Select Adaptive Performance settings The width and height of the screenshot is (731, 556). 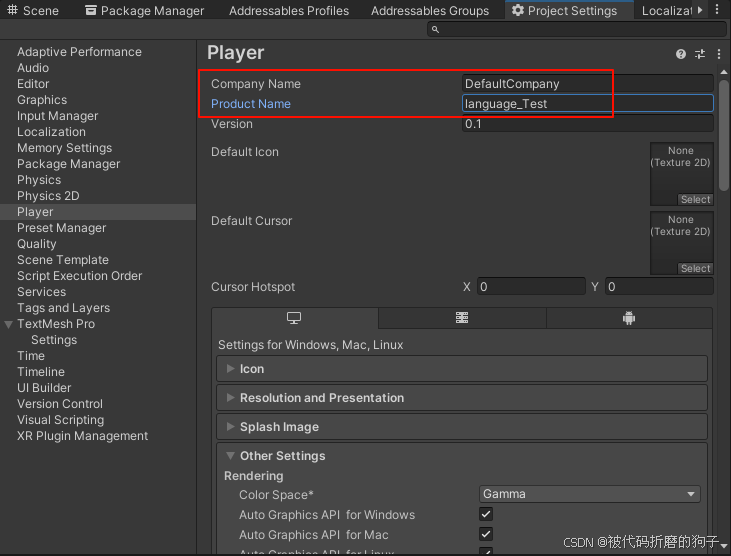coord(79,52)
